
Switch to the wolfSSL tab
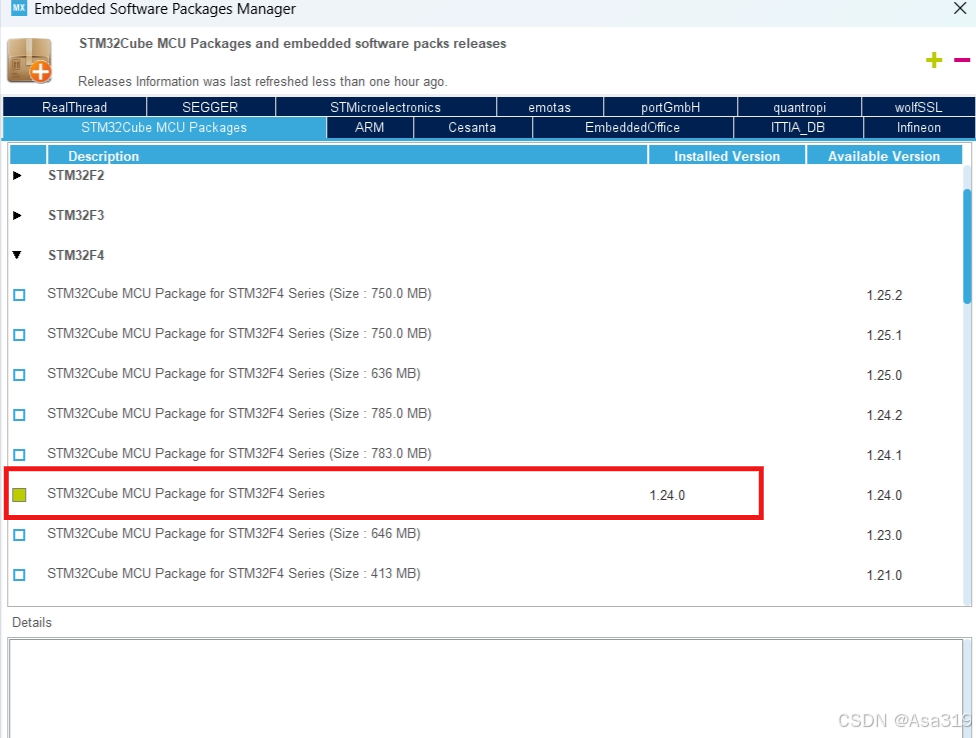coord(919,107)
